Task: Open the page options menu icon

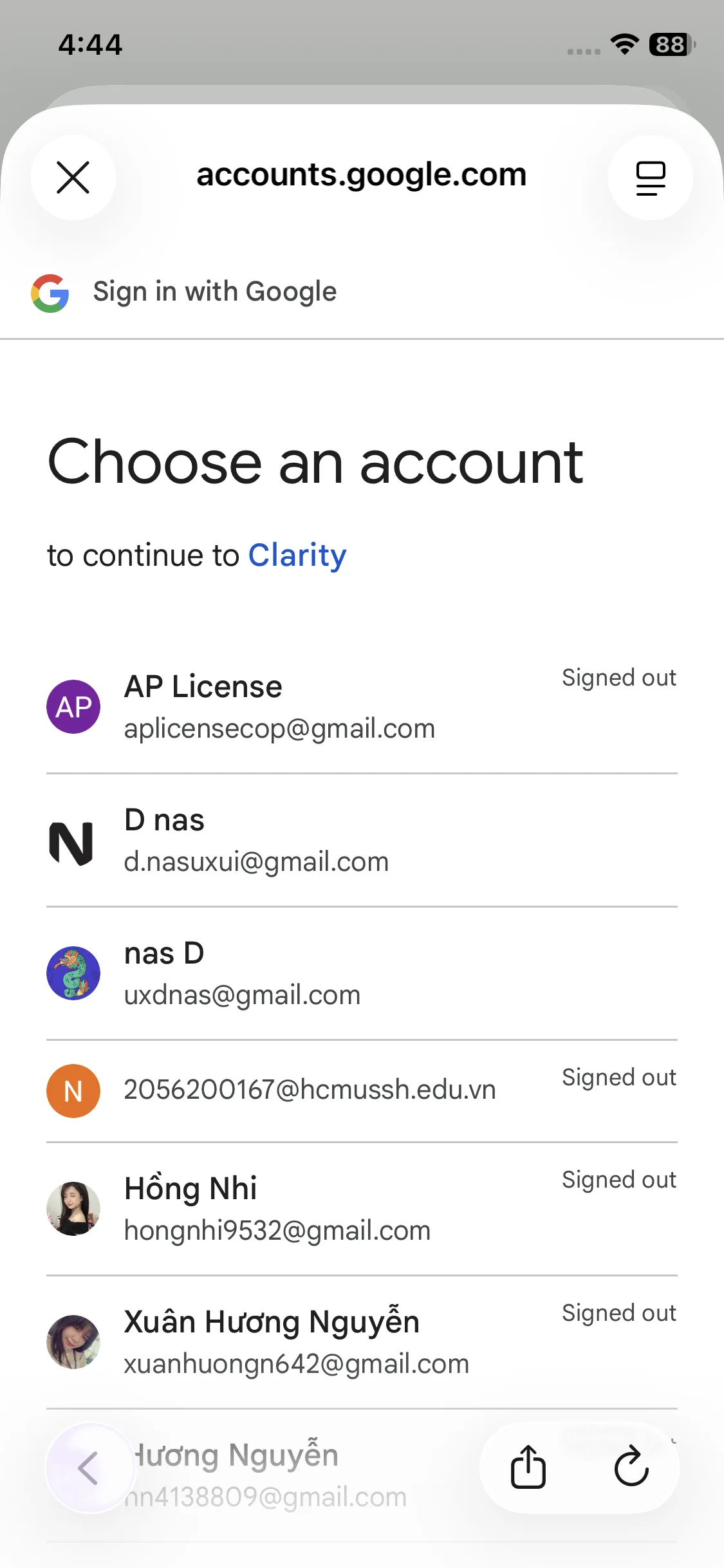Action: (650, 178)
